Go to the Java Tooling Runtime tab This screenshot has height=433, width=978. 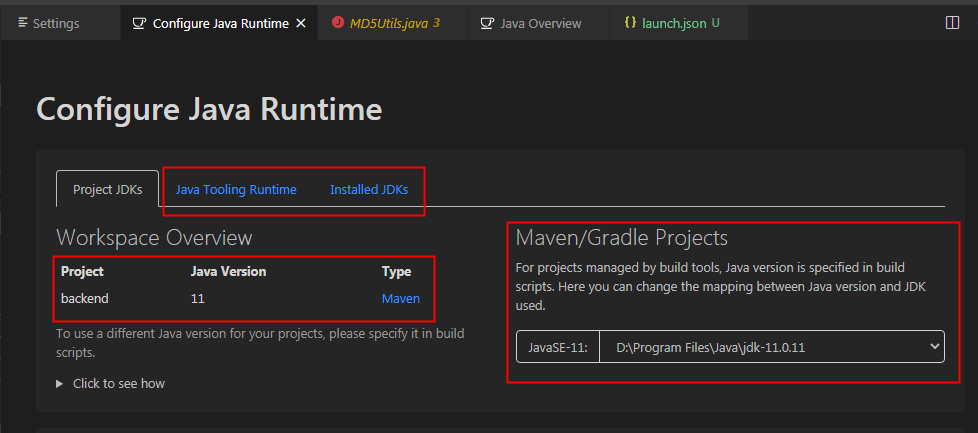click(236, 189)
